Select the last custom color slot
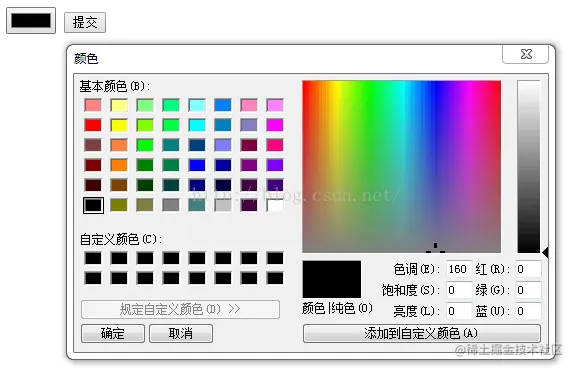The height and width of the screenshot is (368, 574). [x=275, y=278]
